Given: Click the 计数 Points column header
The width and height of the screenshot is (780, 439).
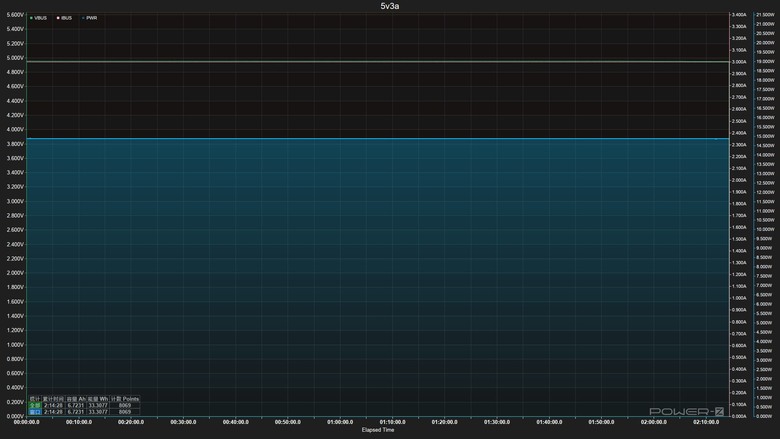Looking at the screenshot, I should (125, 399).
